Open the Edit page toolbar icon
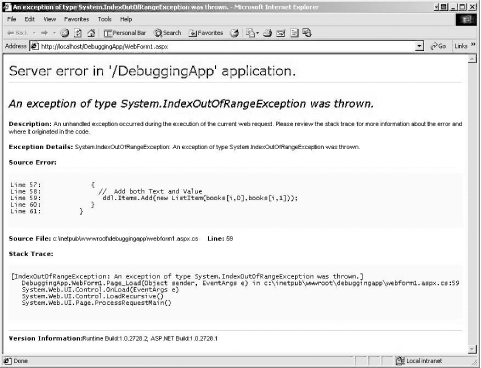481x368 pixels. pos(281,33)
